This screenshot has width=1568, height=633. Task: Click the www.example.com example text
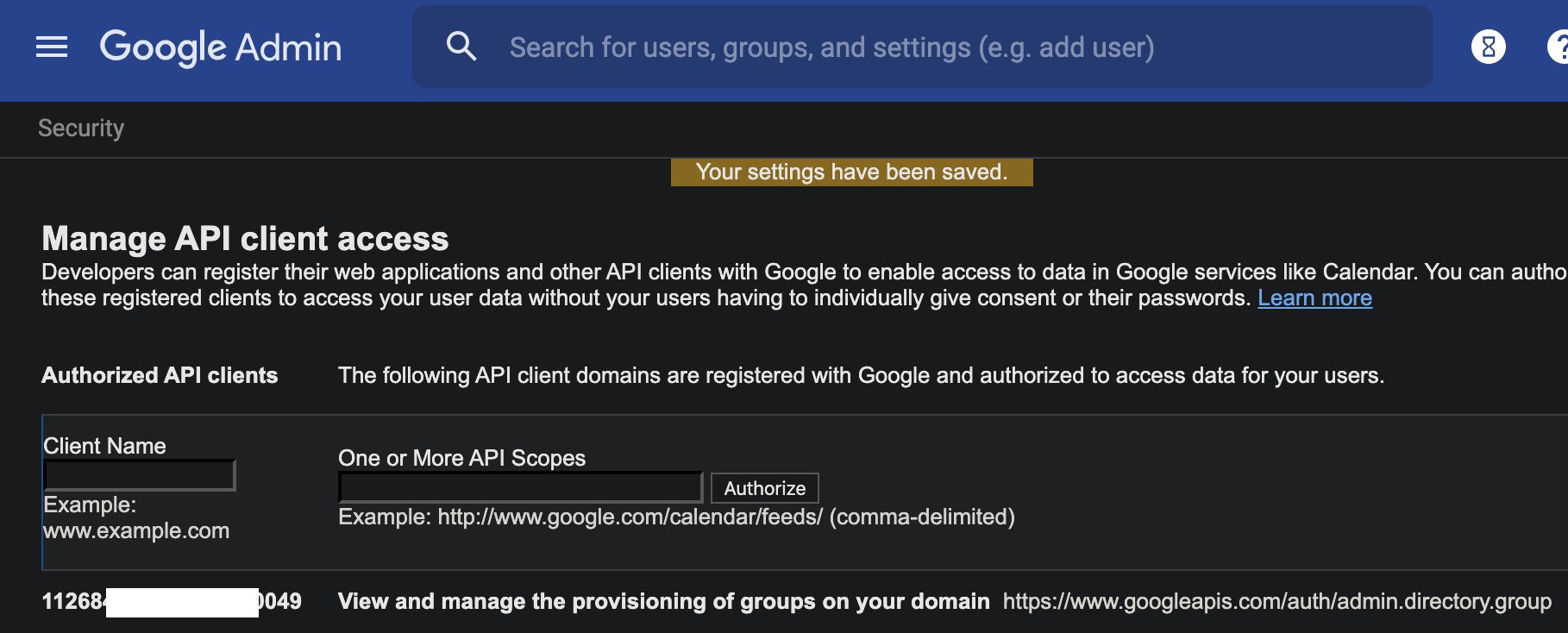point(136,531)
